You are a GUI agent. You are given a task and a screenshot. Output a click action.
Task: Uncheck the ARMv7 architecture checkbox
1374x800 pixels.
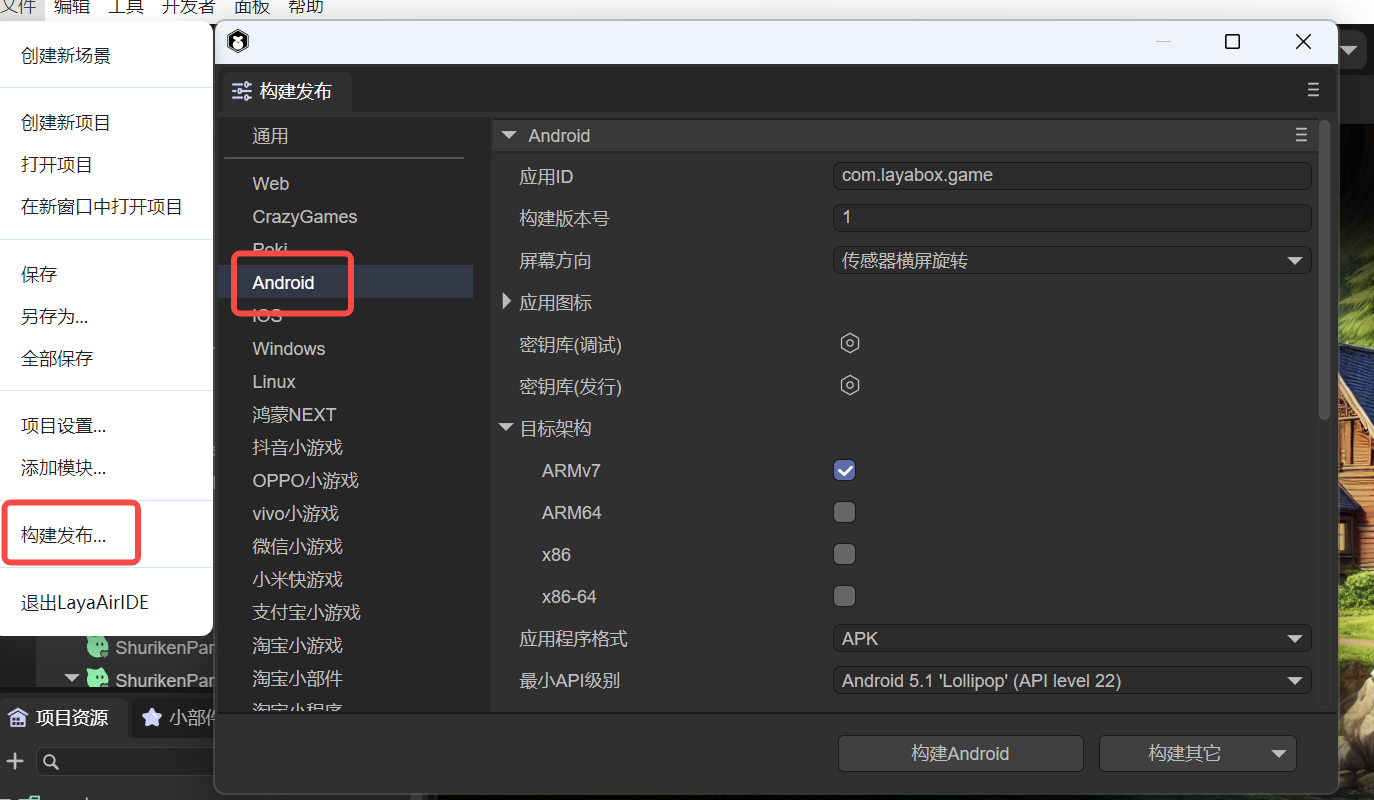(x=844, y=471)
